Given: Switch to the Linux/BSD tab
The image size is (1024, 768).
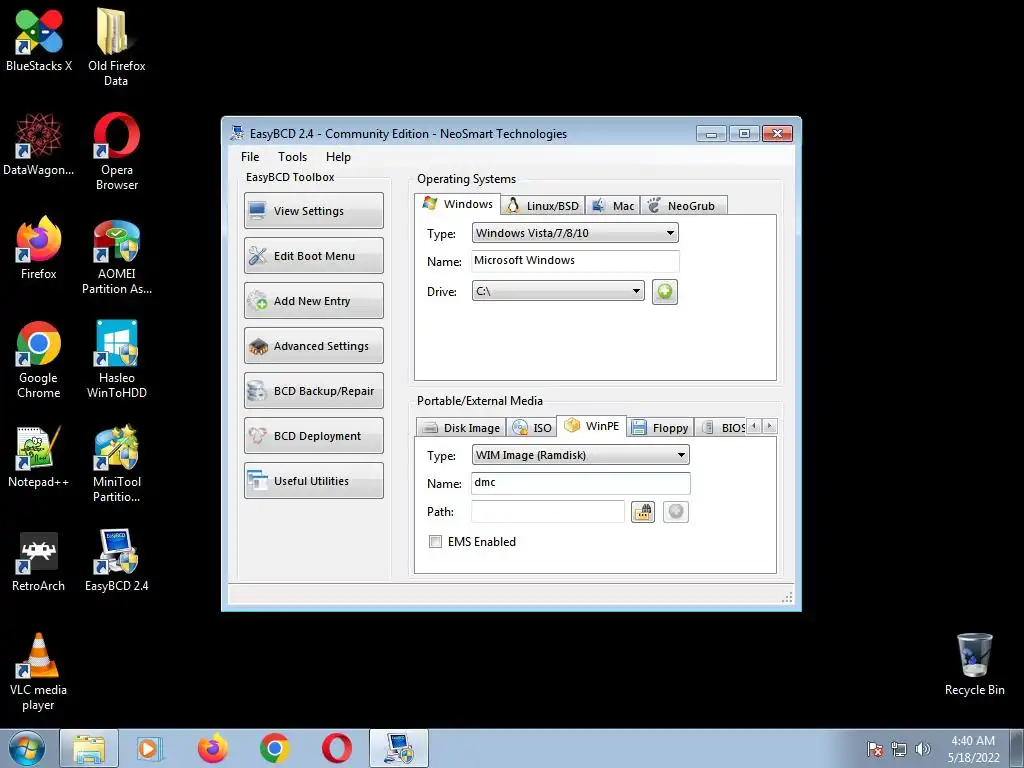Looking at the screenshot, I should [543, 206].
